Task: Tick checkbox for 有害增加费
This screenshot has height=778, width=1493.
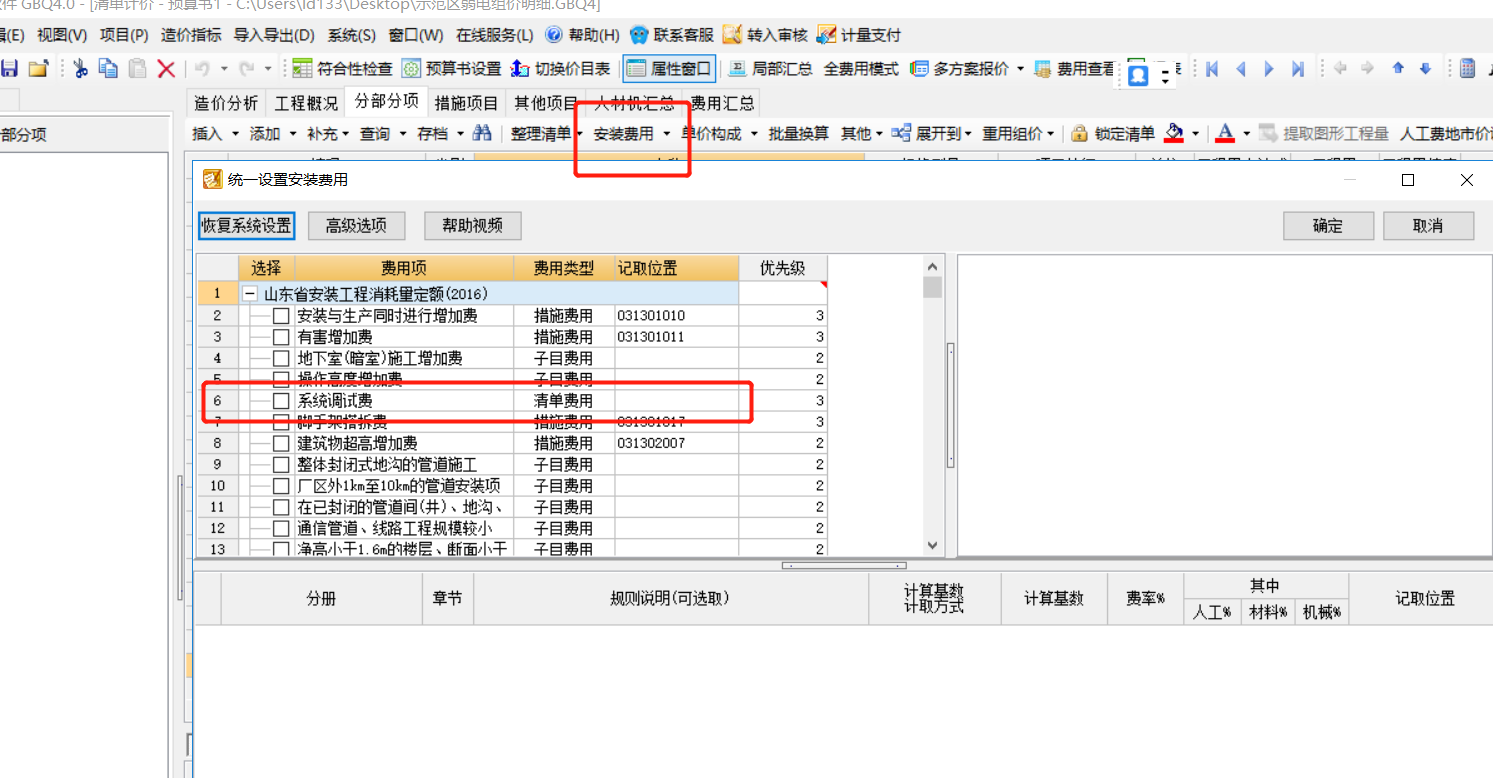Action: pyautogui.click(x=281, y=337)
